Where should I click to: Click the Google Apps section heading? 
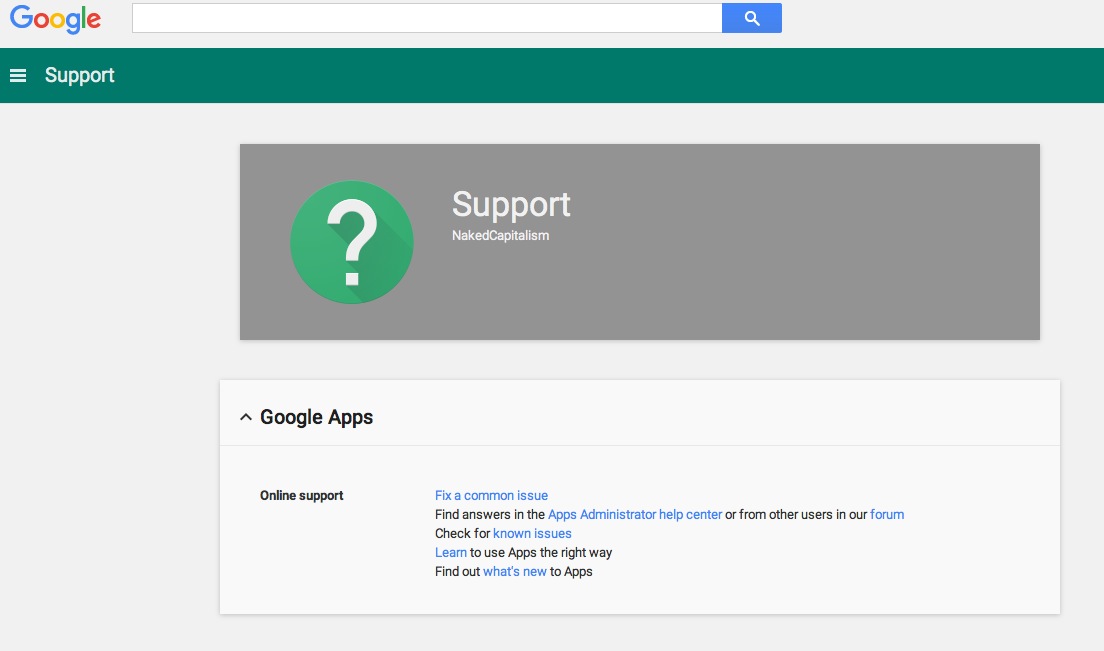(x=317, y=417)
